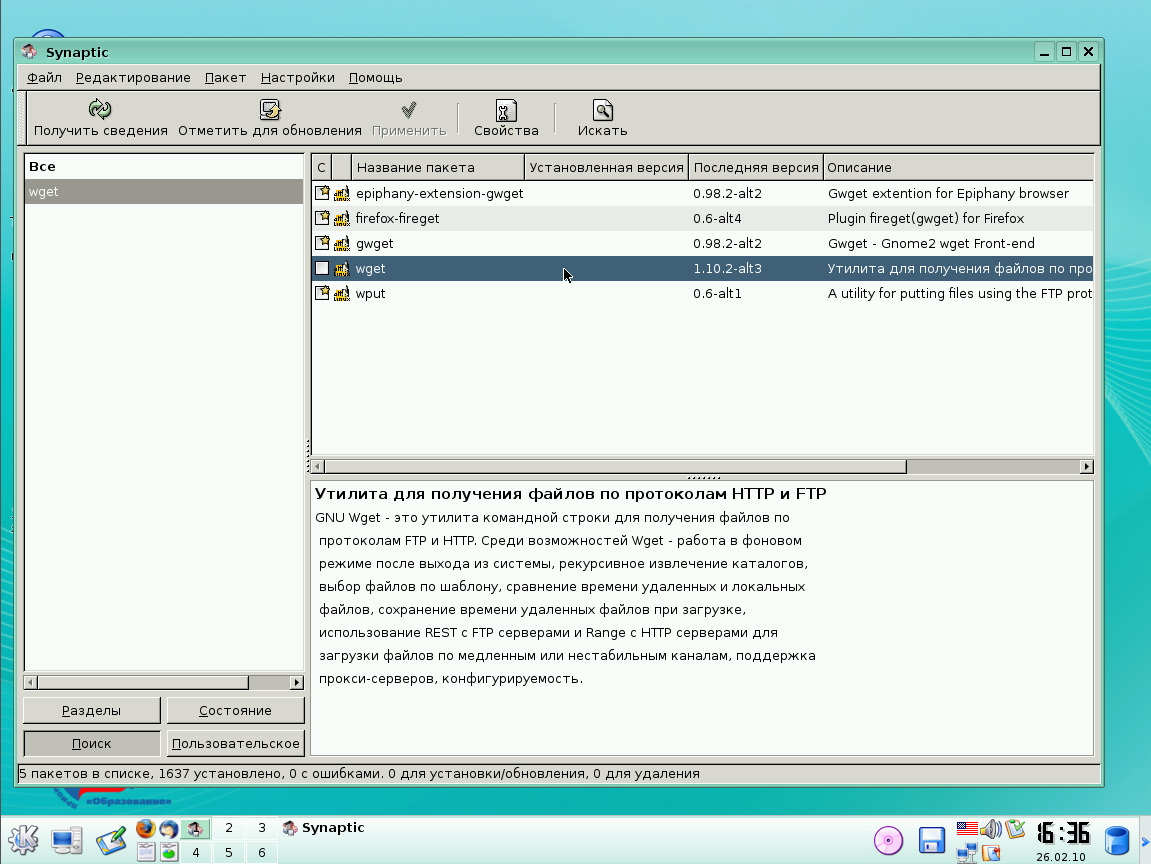Image resolution: width=1151 pixels, height=864 pixels.
Task: Click the organizer clipboard checkmark tray icon
Action: click(1015, 829)
